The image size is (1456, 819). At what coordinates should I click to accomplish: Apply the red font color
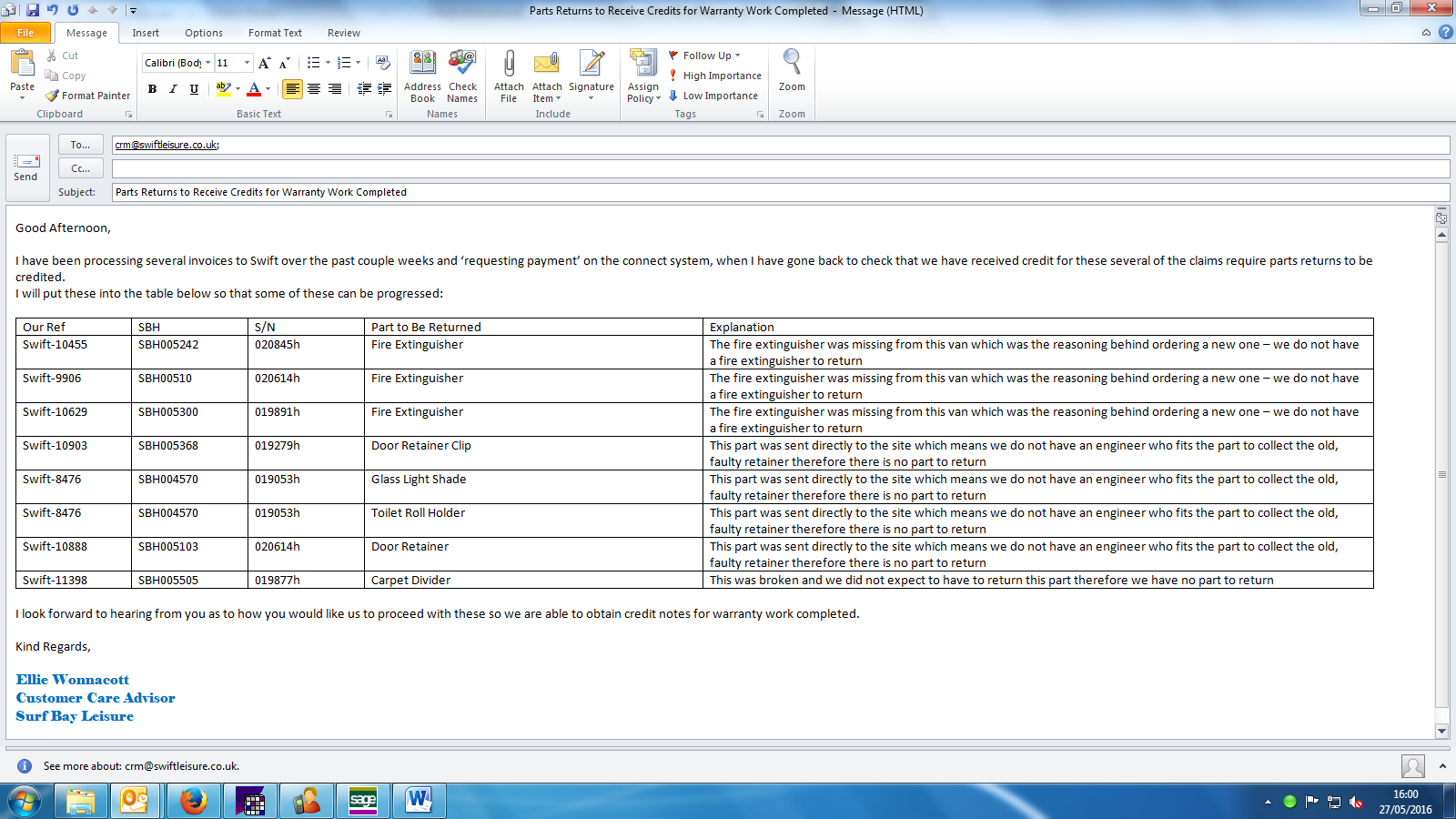tap(254, 88)
